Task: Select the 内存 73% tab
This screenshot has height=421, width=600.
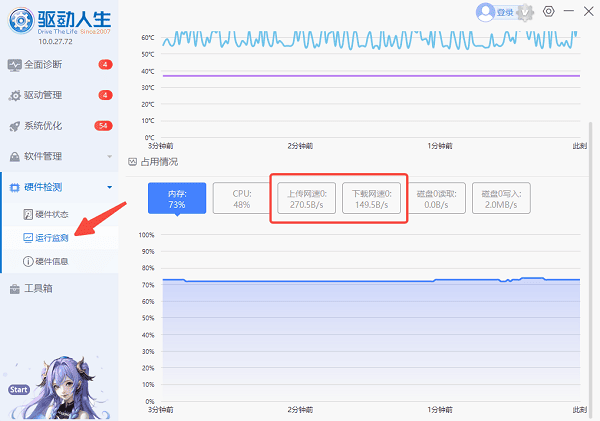Action: pyautogui.click(x=177, y=198)
